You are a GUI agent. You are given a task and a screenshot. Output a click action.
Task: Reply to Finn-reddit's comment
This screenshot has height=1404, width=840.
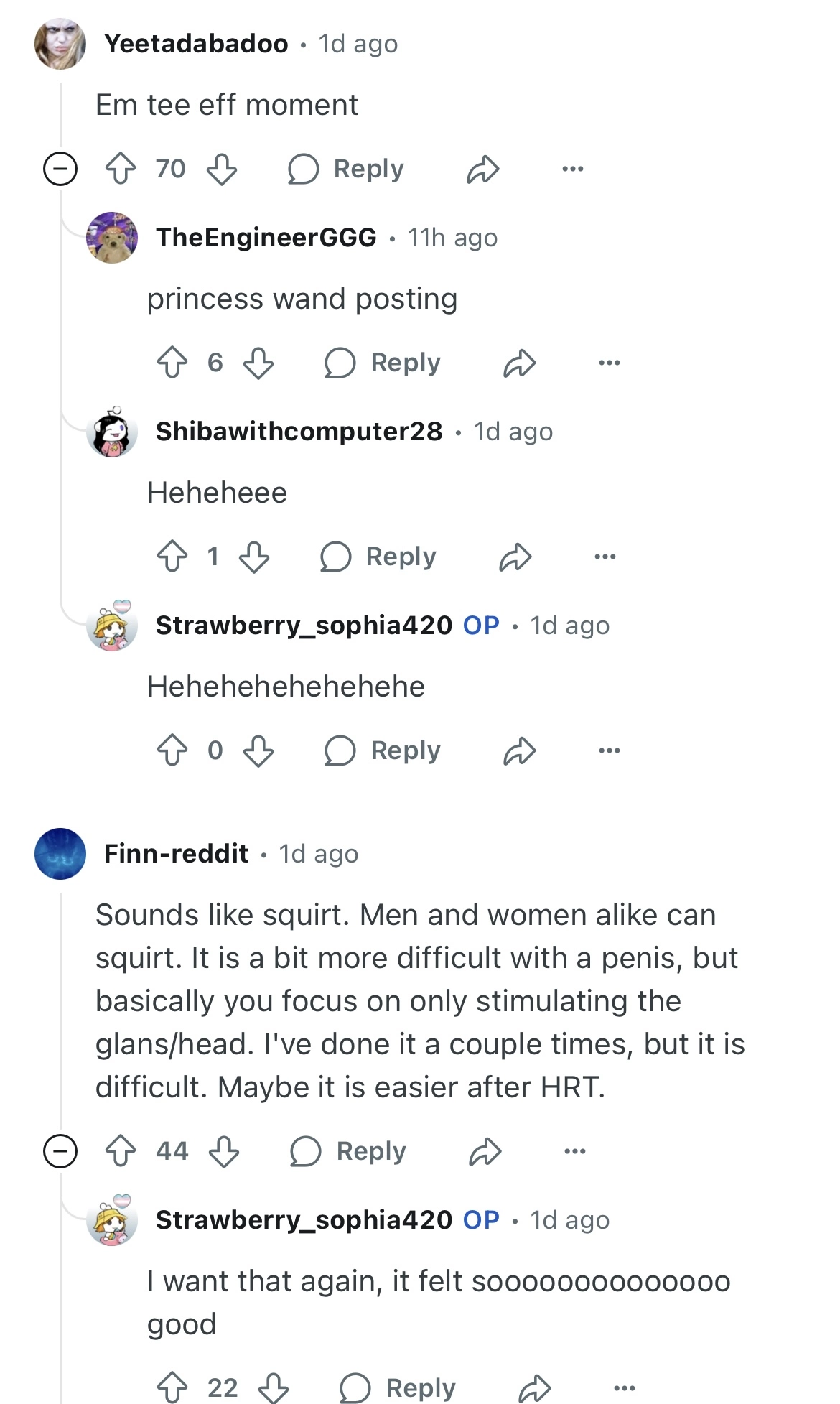[x=349, y=1151]
